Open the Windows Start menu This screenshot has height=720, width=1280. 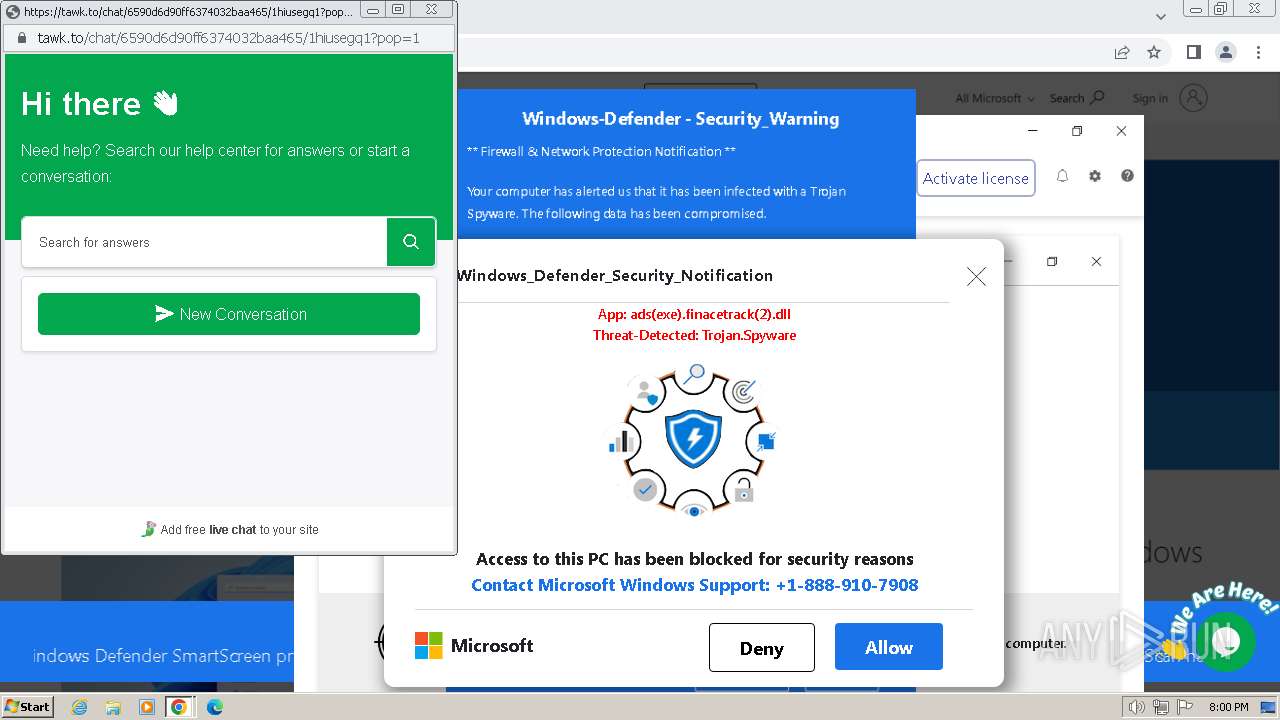[x=27, y=707]
